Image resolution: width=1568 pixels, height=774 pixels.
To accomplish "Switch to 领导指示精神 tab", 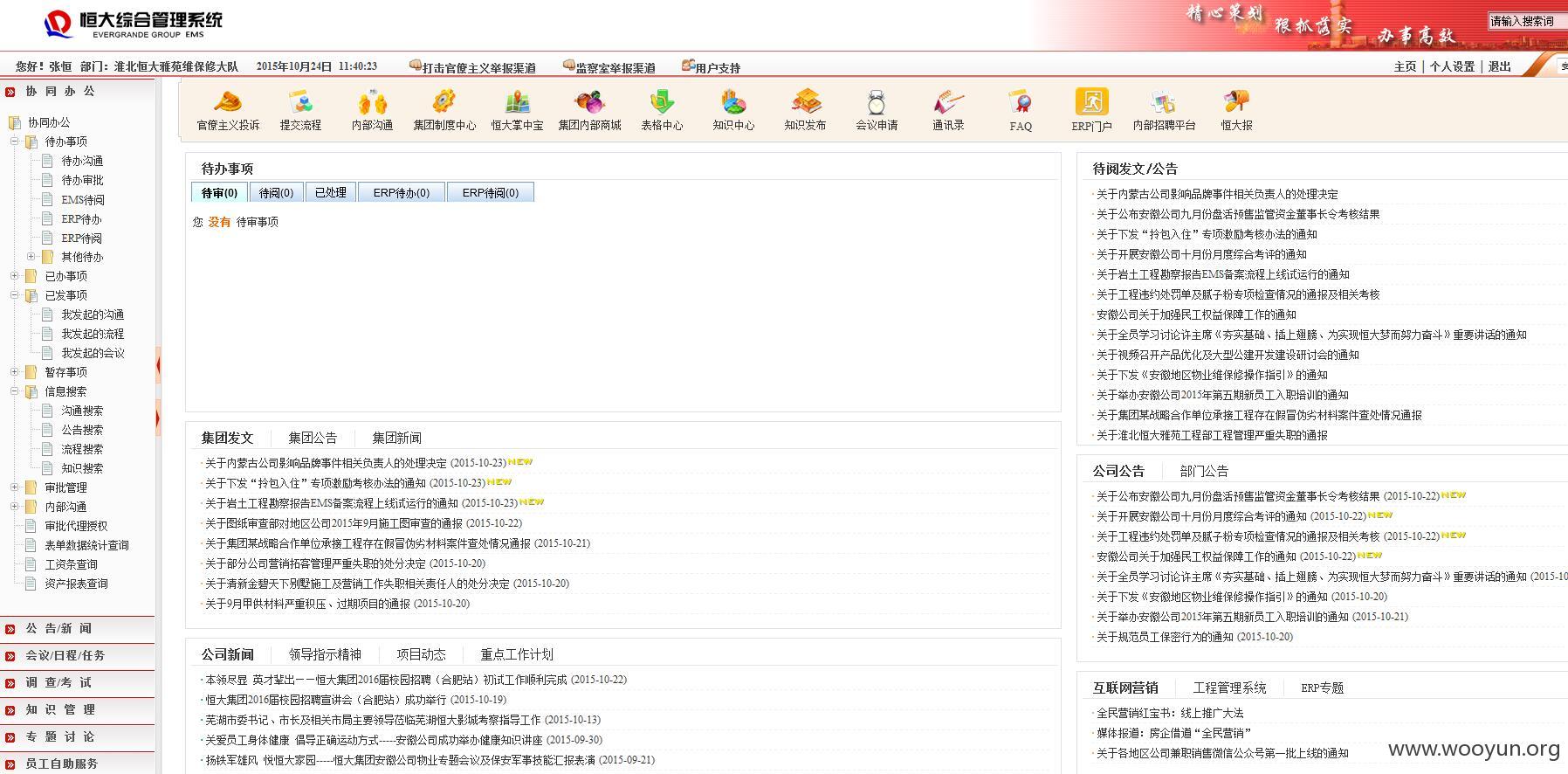I will tap(325, 654).
